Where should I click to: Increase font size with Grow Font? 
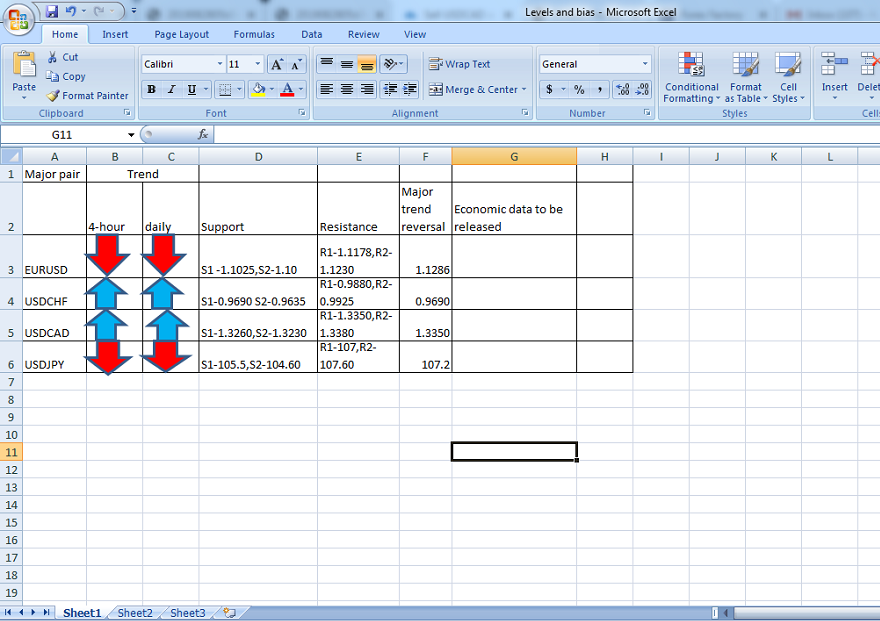tap(277, 65)
